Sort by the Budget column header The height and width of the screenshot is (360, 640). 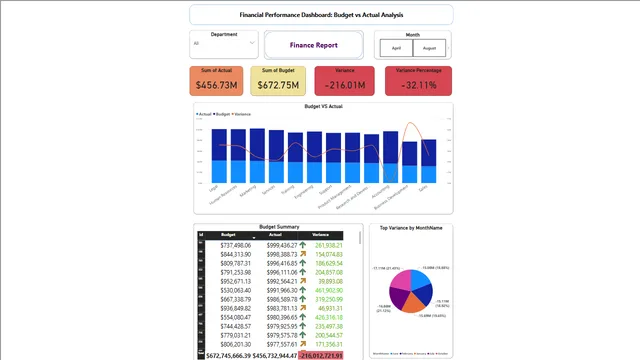(228, 235)
